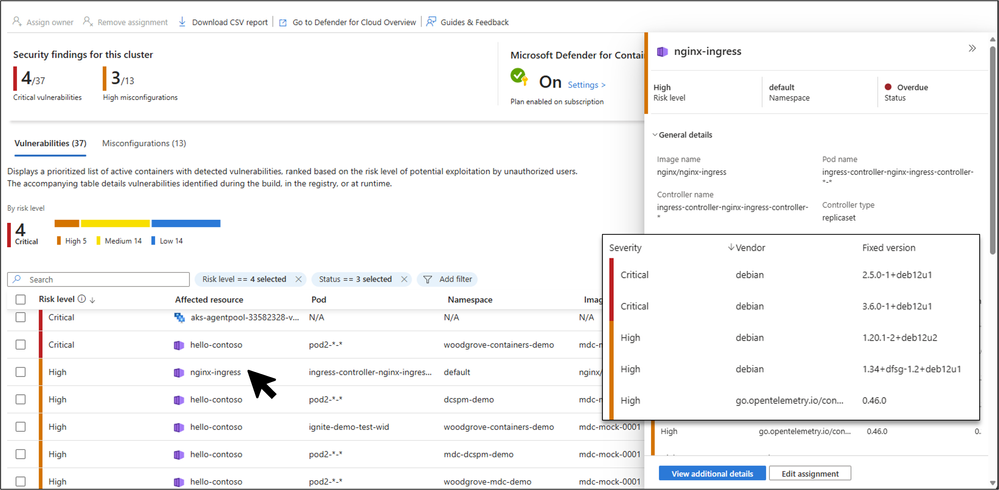
Task: Collapse the details pane with double chevron
Action: pos(972,48)
